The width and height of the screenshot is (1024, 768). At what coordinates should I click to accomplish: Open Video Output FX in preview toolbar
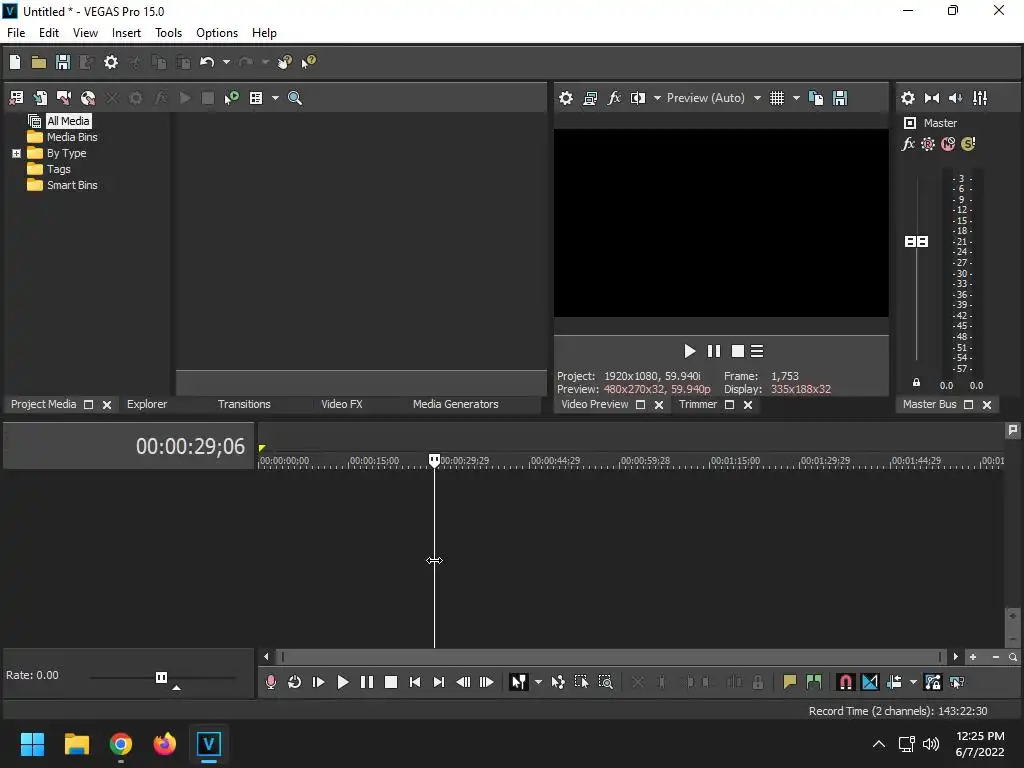pyautogui.click(x=614, y=98)
